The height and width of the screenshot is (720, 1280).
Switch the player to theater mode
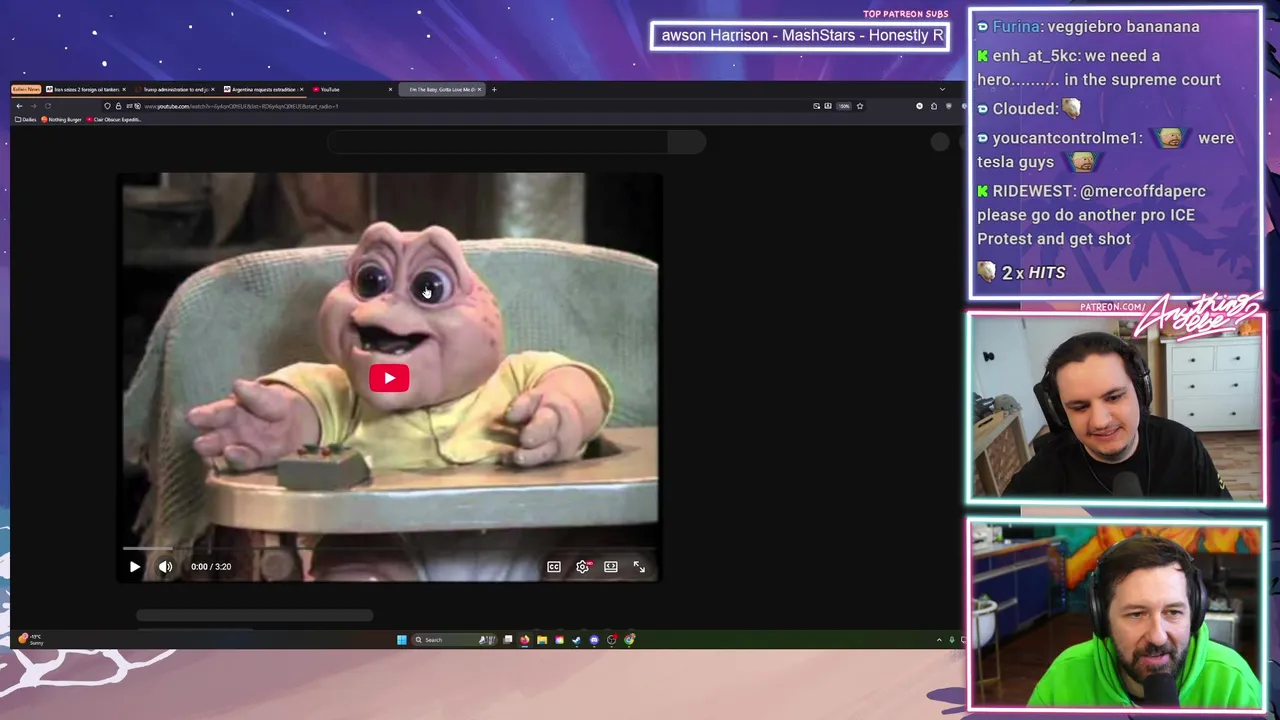(611, 567)
